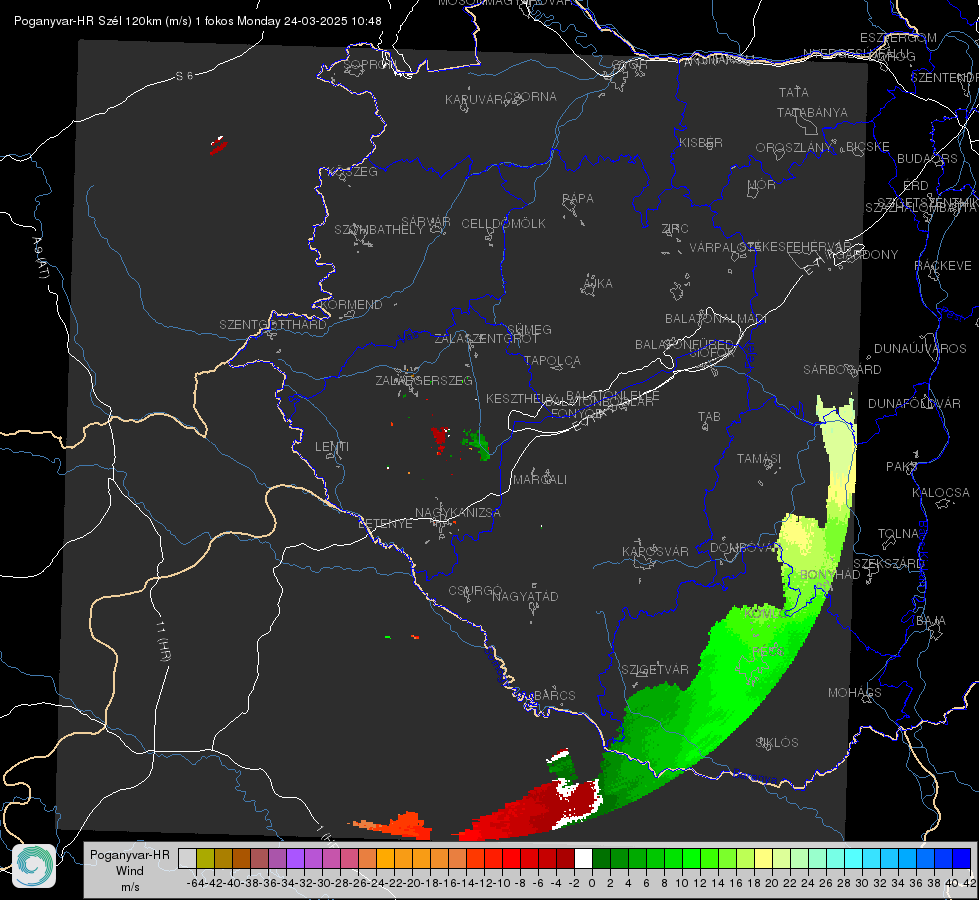This screenshot has width=979, height=900.
Task: Click the CSURGO label
Action: [475, 591]
